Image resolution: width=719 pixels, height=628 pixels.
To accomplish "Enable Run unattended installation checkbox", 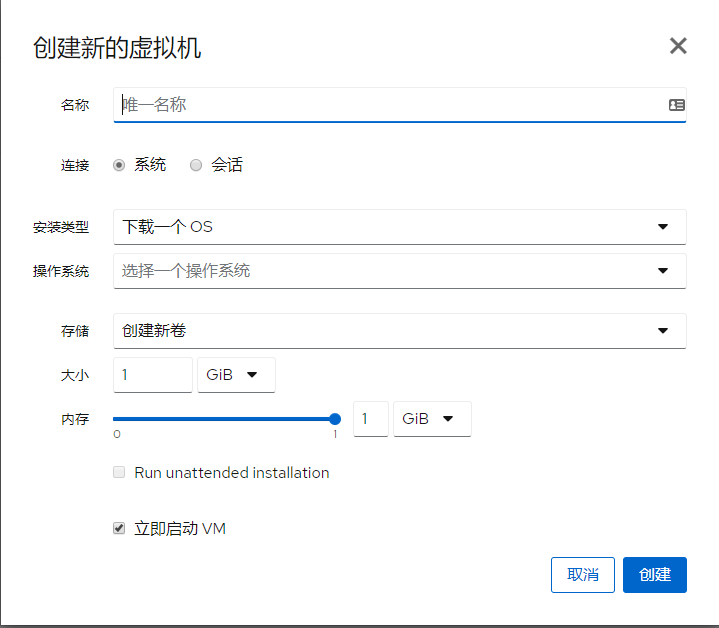I will (x=120, y=472).
